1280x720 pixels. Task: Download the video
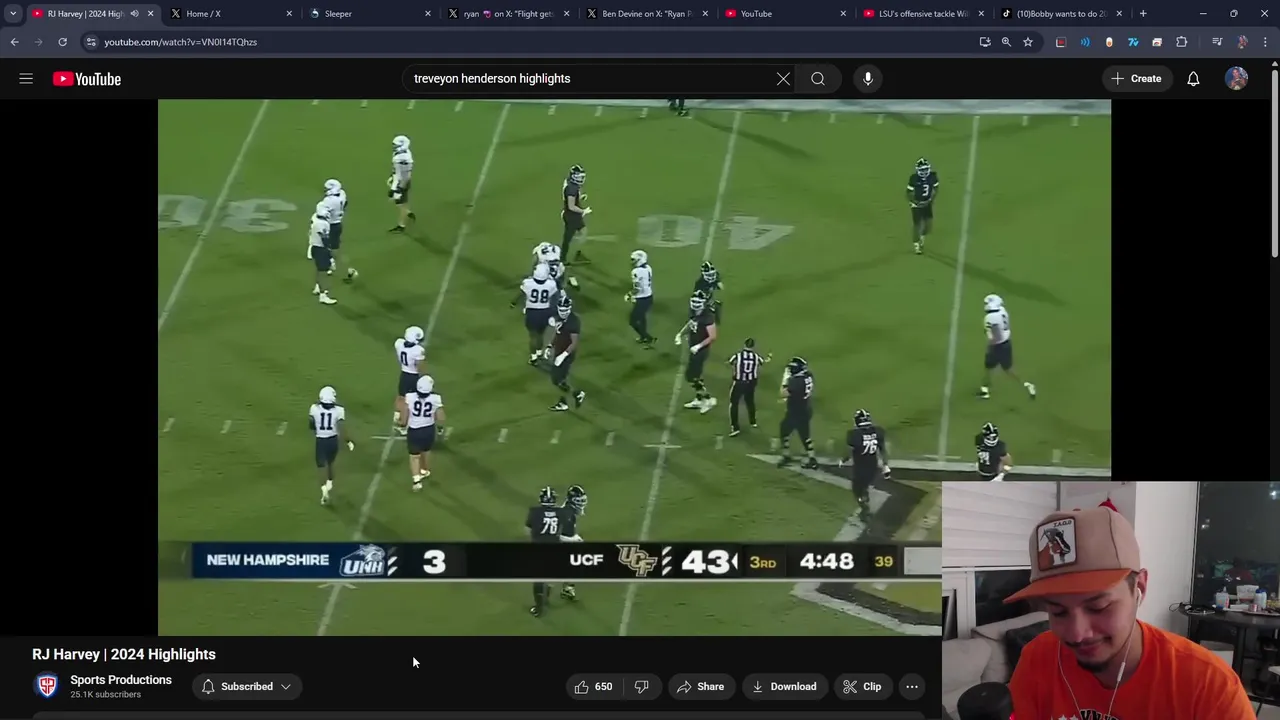(x=784, y=686)
